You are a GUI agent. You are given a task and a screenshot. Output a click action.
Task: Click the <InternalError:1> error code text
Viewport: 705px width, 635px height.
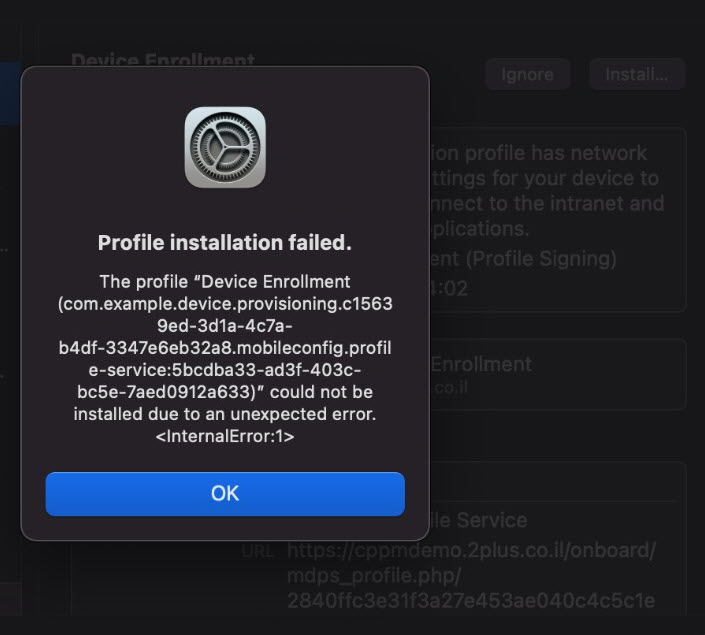(225, 436)
